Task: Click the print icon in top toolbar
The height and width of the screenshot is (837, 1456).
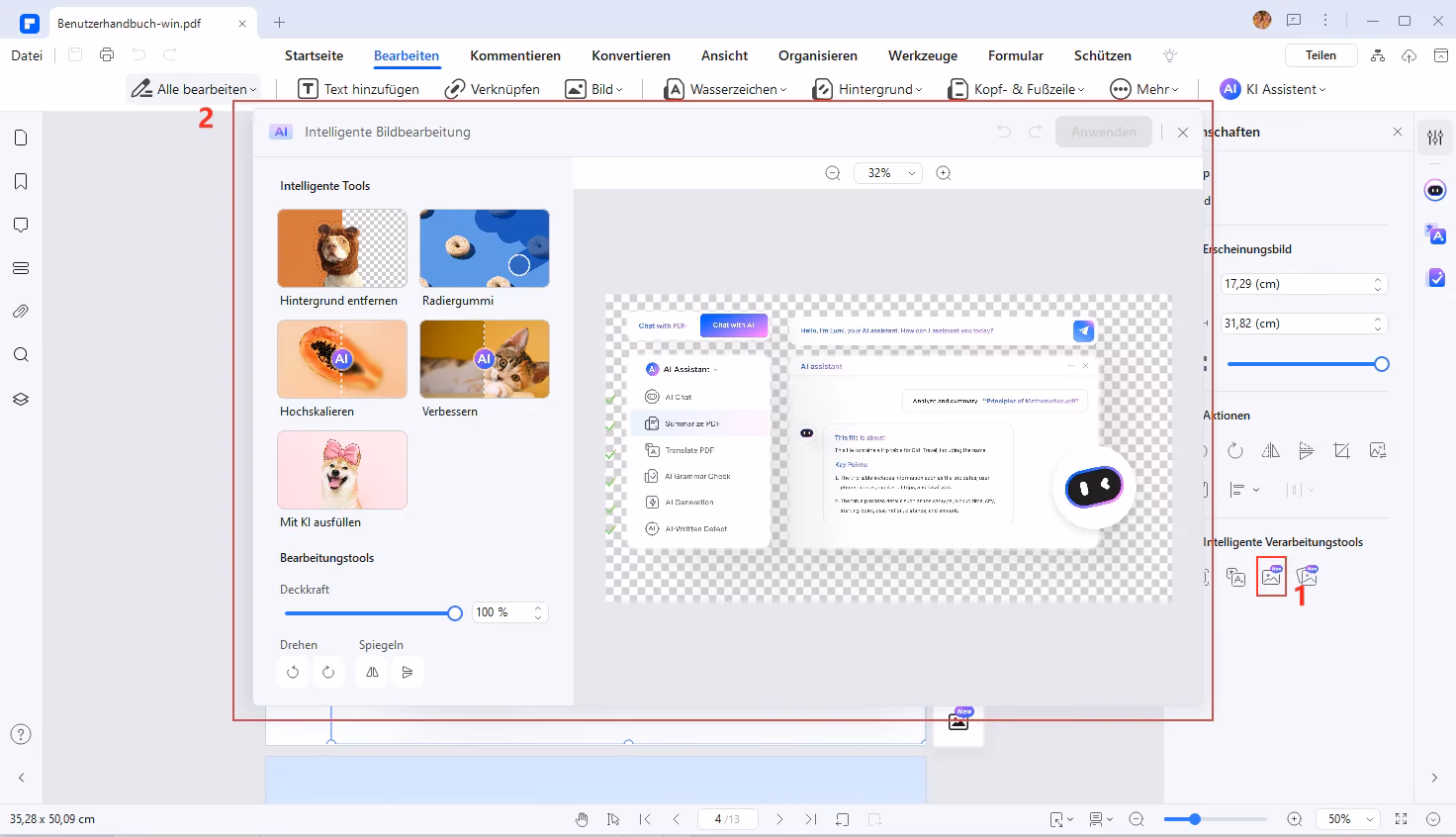Action: point(107,55)
